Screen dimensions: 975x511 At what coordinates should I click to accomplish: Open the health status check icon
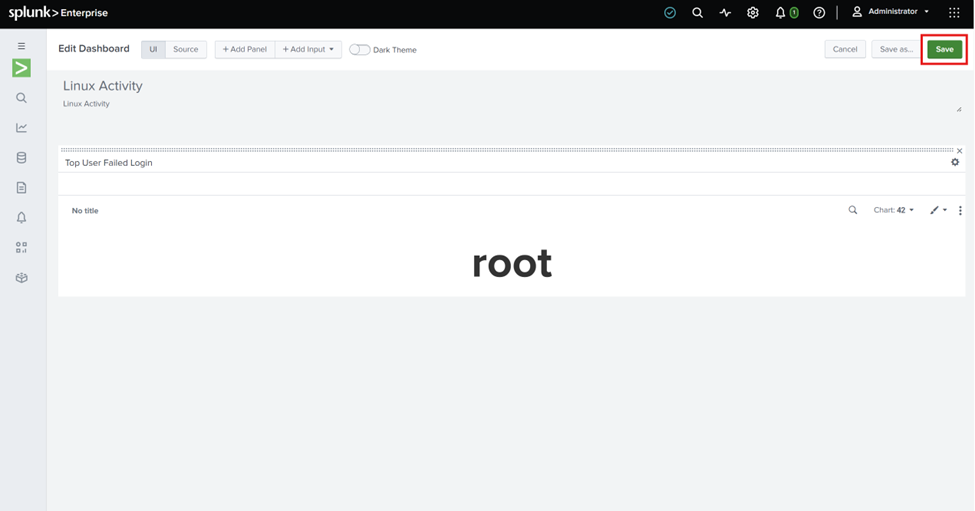[x=670, y=12]
